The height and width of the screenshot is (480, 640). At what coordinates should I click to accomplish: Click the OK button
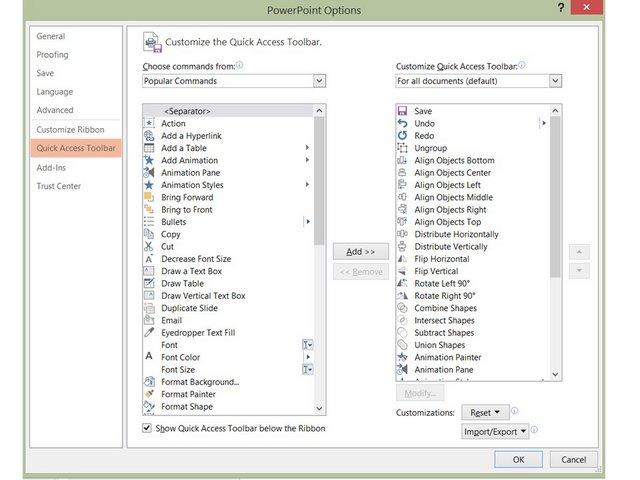coord(518,459)
